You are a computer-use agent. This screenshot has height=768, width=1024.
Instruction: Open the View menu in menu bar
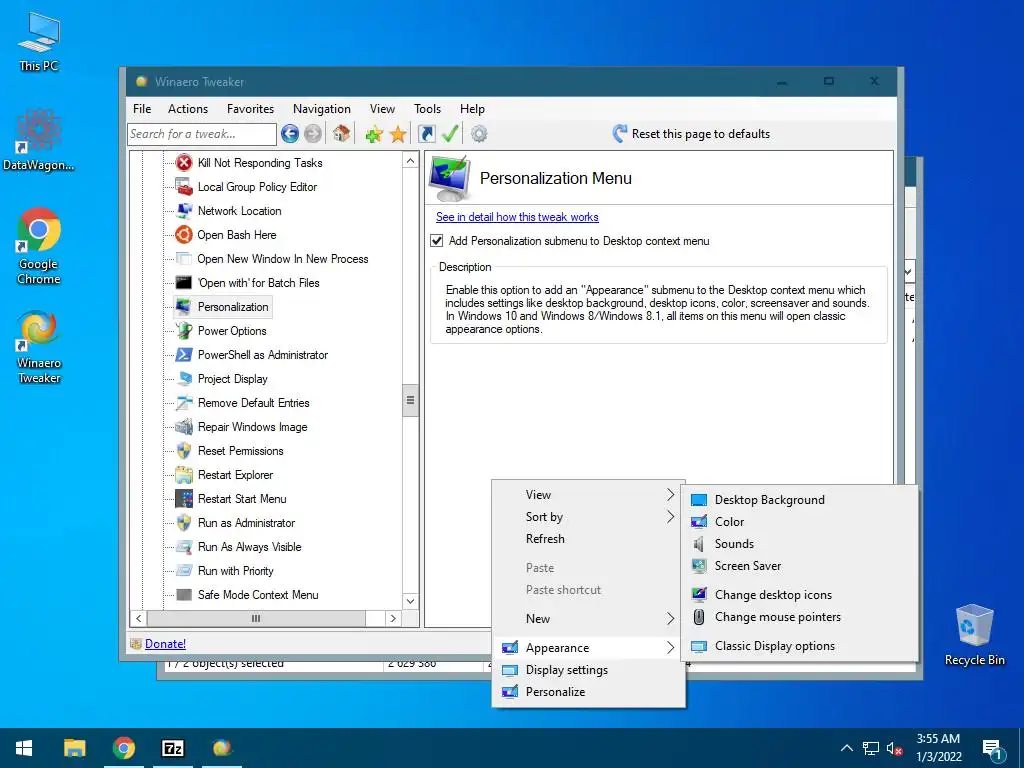point(382,109)
